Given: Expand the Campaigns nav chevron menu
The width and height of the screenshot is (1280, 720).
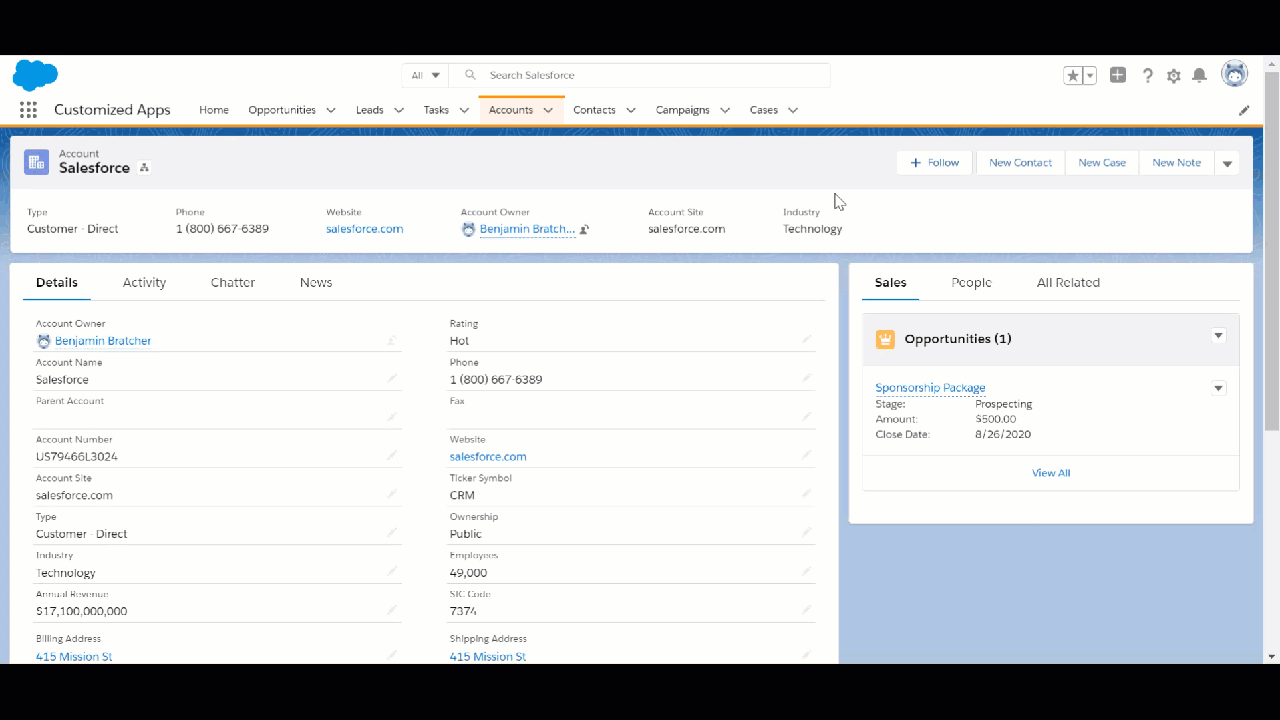Looking at the screenshot, I should tap(725, 110).
